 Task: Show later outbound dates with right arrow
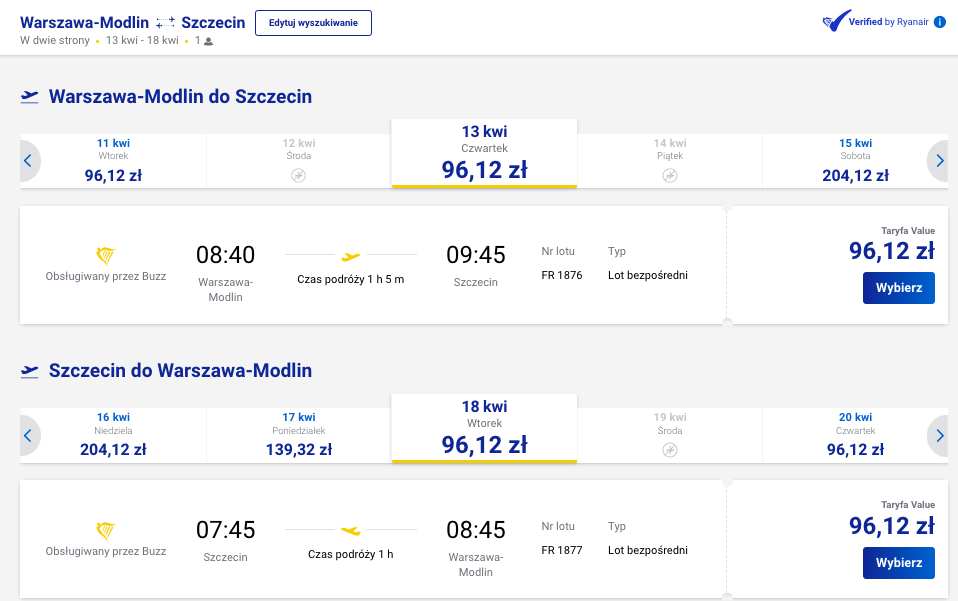pos(939,161)
